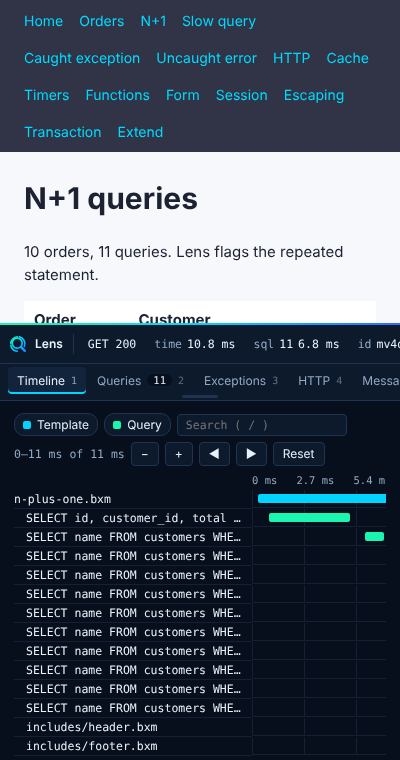The height and width of the screenshot is (760, 400).
Task: Open the Timers link
Action: [47, 95]
